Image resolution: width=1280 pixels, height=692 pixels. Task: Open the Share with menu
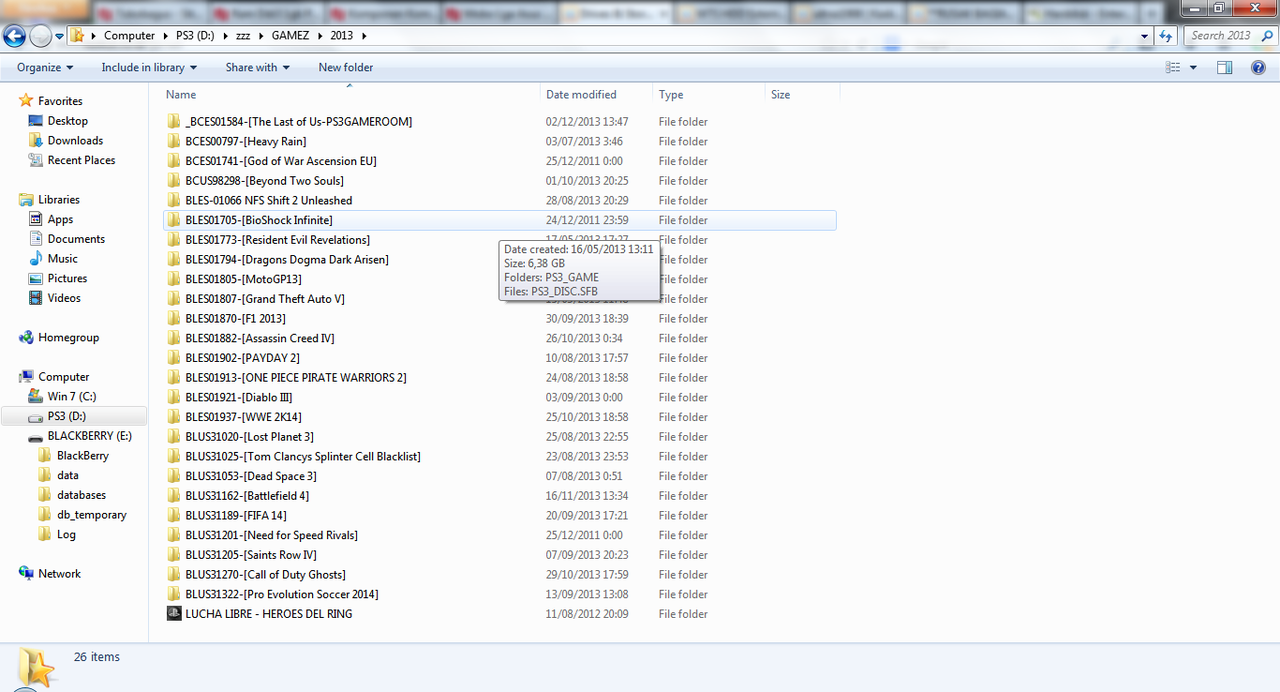point(257,67)
